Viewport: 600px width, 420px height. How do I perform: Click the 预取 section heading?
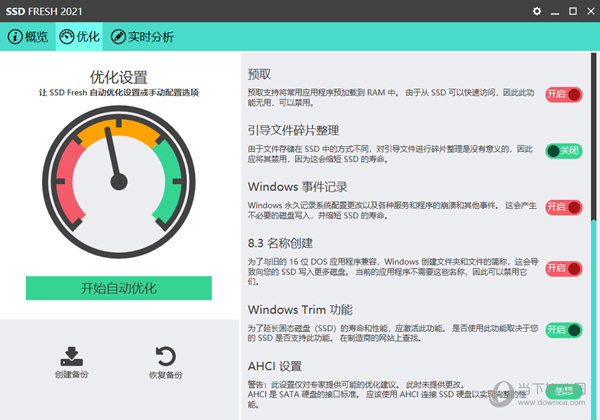coord(259,74)
